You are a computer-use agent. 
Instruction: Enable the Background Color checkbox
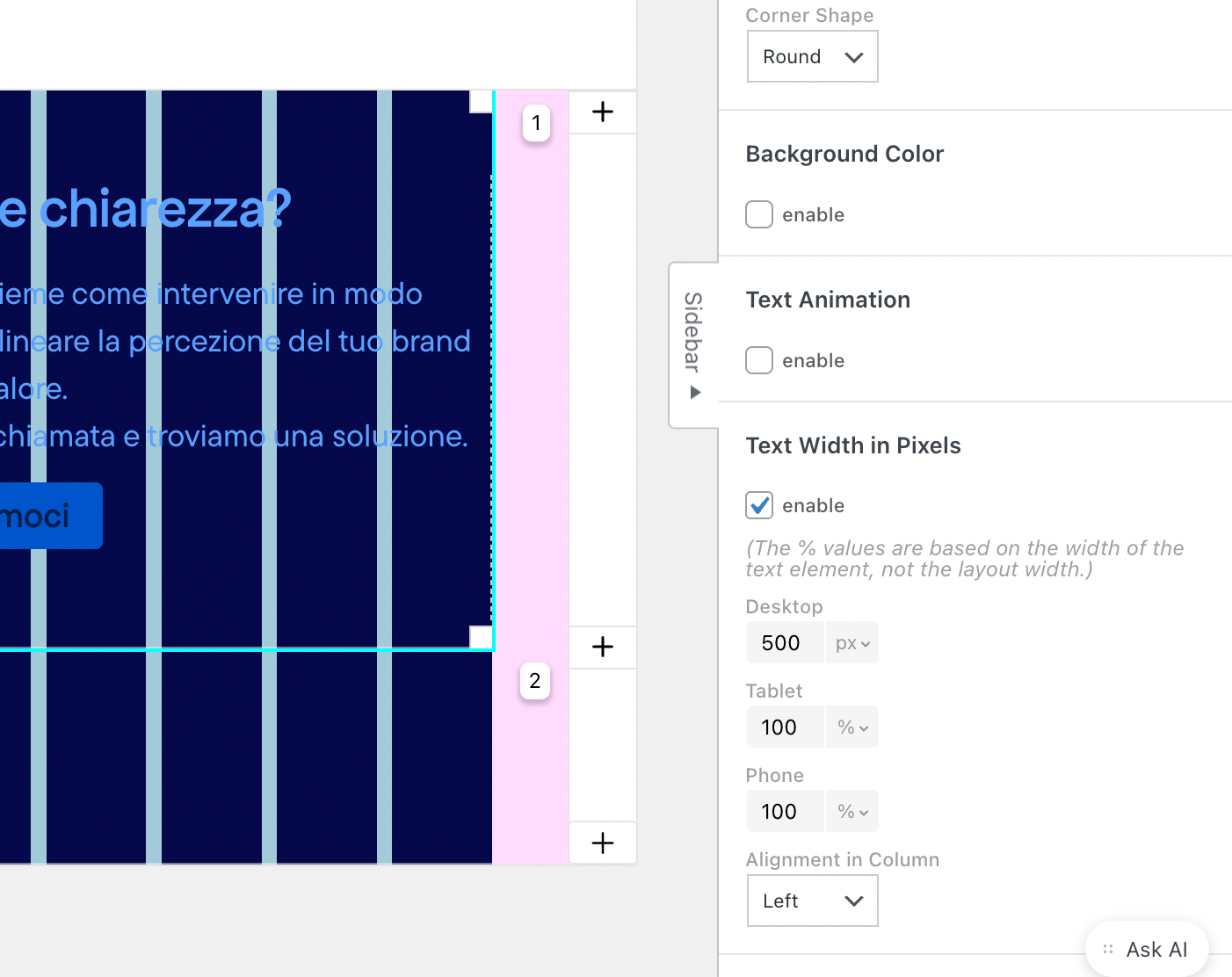[x=759, y=214]
